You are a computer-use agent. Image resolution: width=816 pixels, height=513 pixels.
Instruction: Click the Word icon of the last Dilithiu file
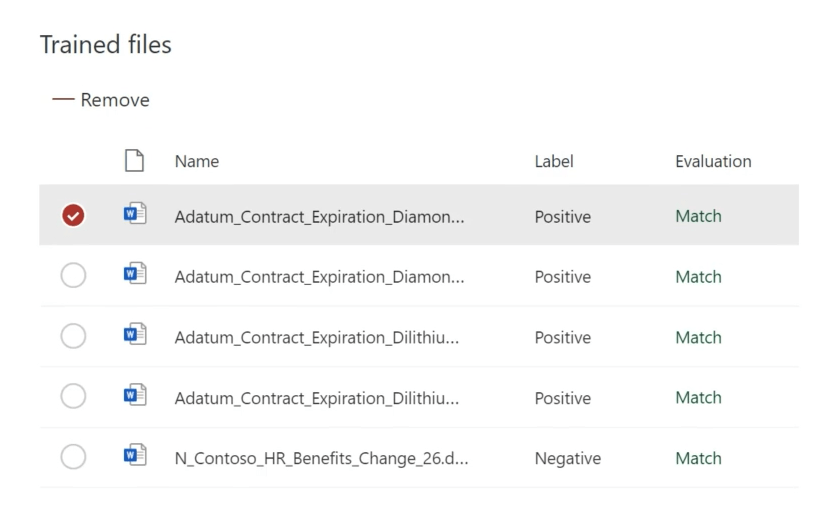pyautogui.click(x=135, y=394)
